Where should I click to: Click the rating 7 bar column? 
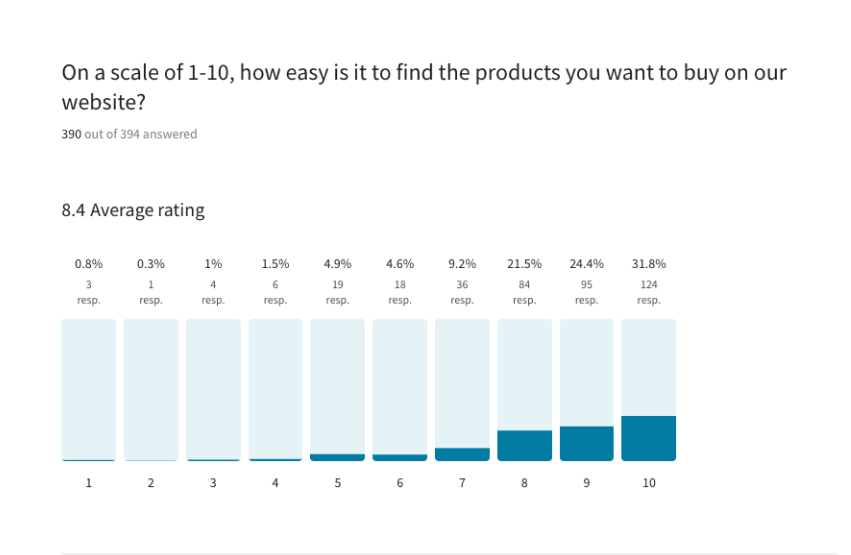point(462,390)
